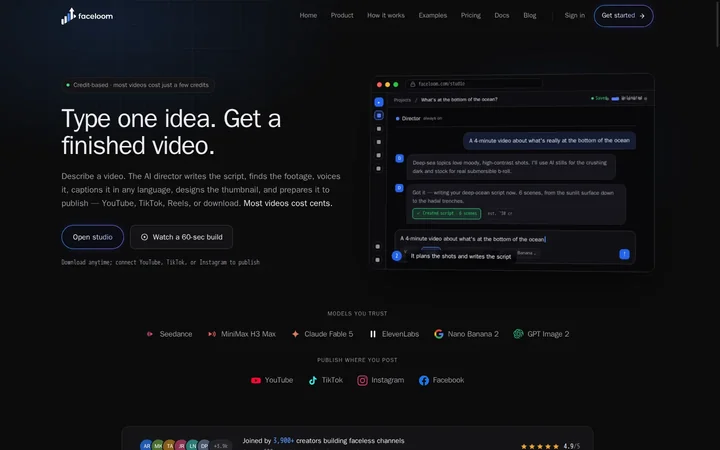This screenshot has width=720, height=450.
Task: Click the arrow icon inside Get started
Action: 642,16
